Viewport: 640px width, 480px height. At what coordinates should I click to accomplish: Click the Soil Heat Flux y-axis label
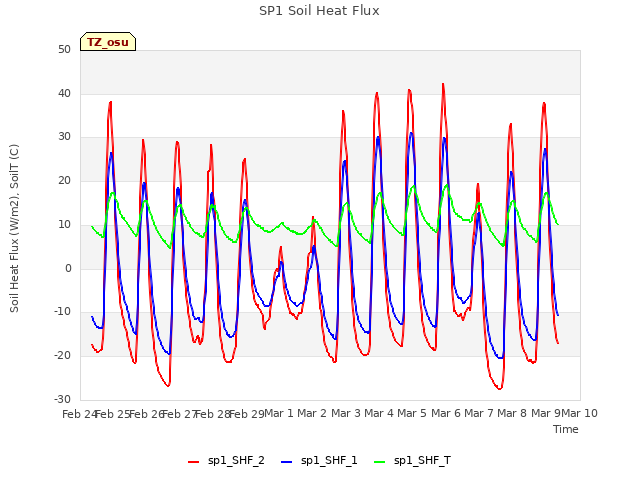(x=14, y=228)
